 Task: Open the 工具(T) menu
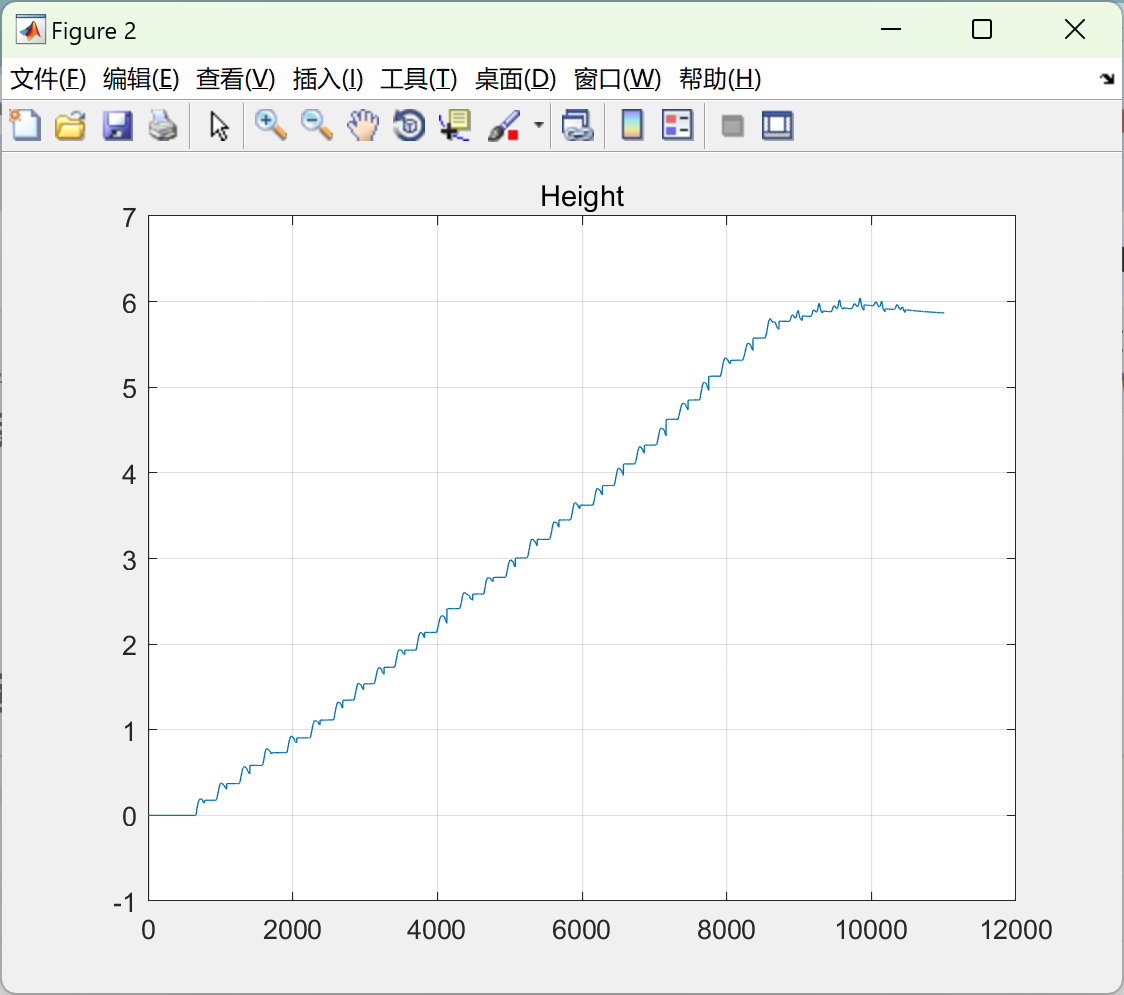click(419, 79)
